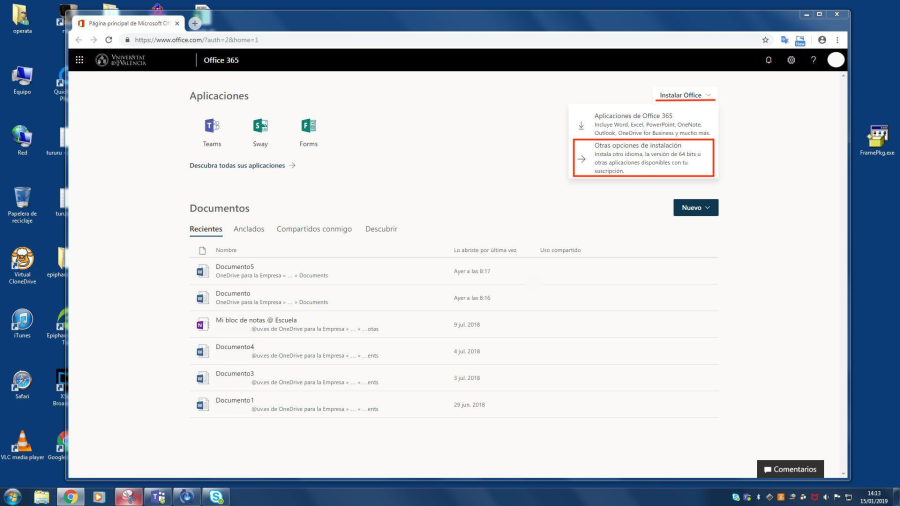Open Chrome from the taskbar
Image resolution: width=900 pixels, height=506 pixels.
[71, 496]
